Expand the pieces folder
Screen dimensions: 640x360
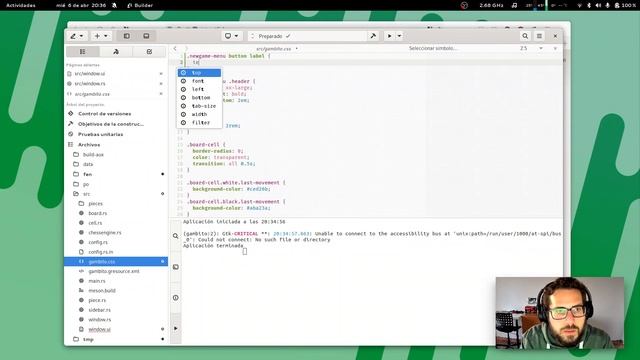tap(96, 203)
